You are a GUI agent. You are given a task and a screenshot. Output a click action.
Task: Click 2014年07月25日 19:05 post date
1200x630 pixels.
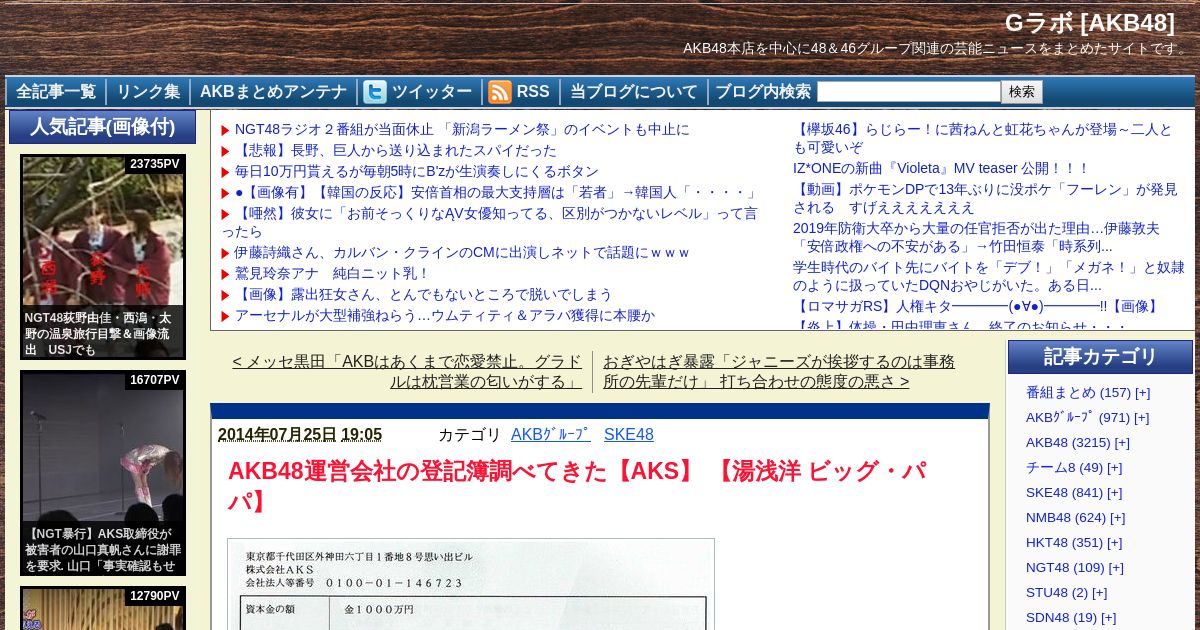(300, 434)
